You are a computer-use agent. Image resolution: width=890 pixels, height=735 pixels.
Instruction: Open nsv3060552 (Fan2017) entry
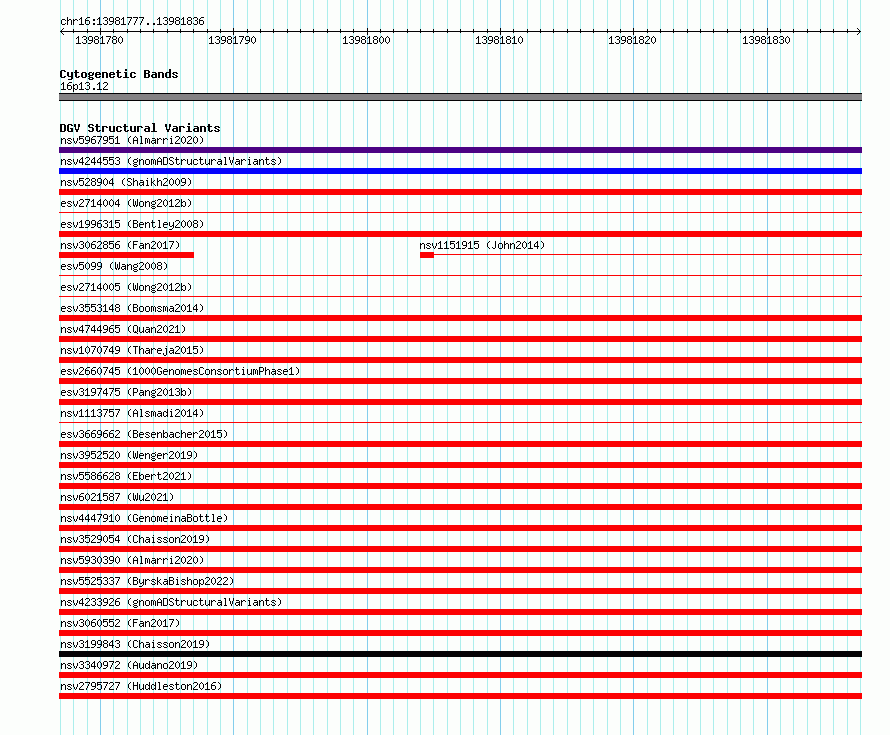tap(120, 623)
